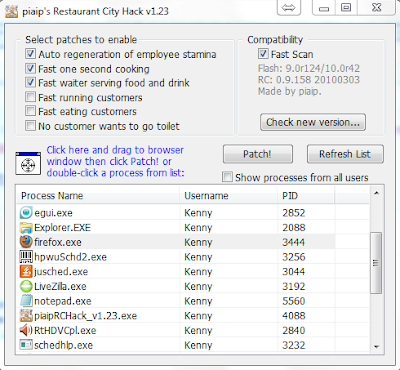Select the Explorer.EXE process name
400x370 pixels.
pos(62,228)
